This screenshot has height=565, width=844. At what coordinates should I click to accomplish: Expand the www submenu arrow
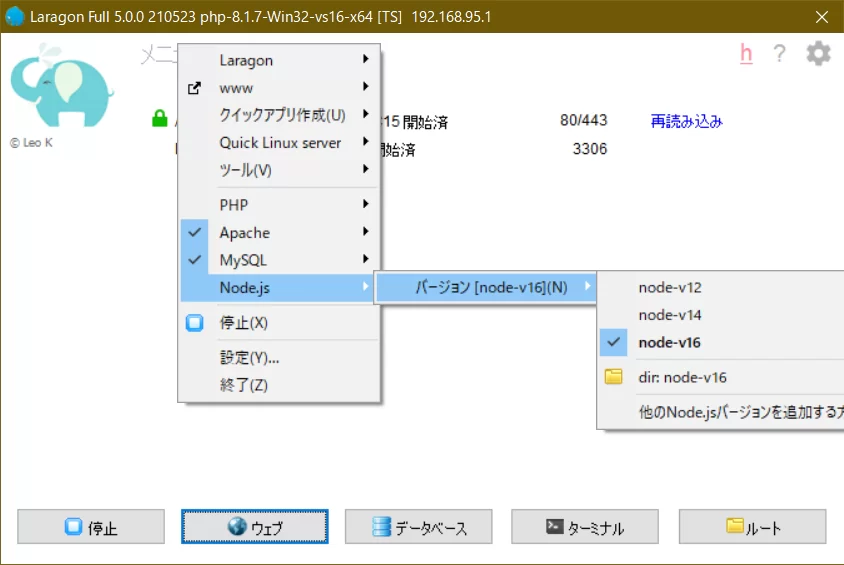tap(366, 86)
